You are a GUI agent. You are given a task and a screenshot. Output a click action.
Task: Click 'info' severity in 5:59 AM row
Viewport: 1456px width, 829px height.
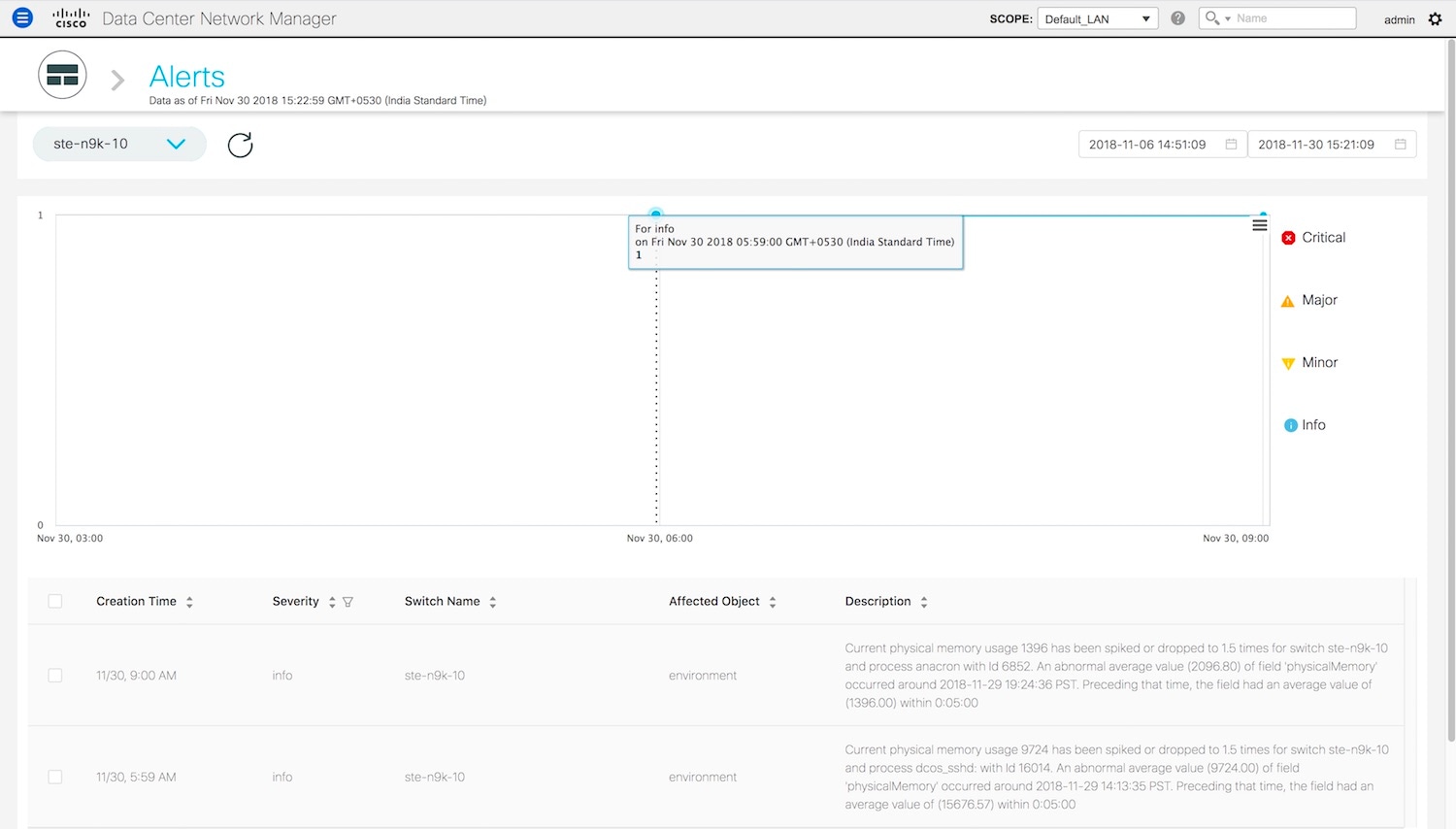282,778
